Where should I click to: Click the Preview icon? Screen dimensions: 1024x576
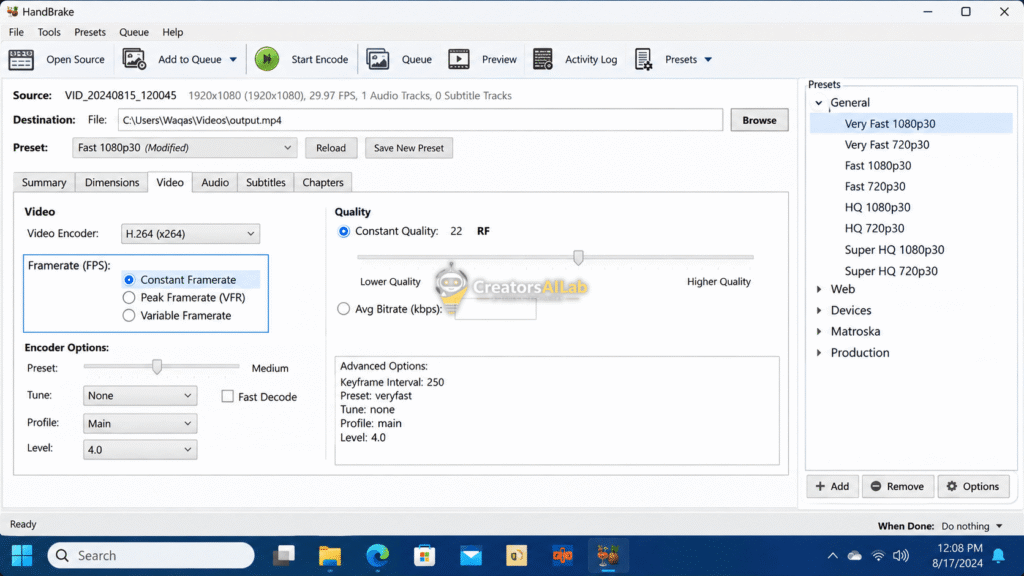(x=458, y=59)
